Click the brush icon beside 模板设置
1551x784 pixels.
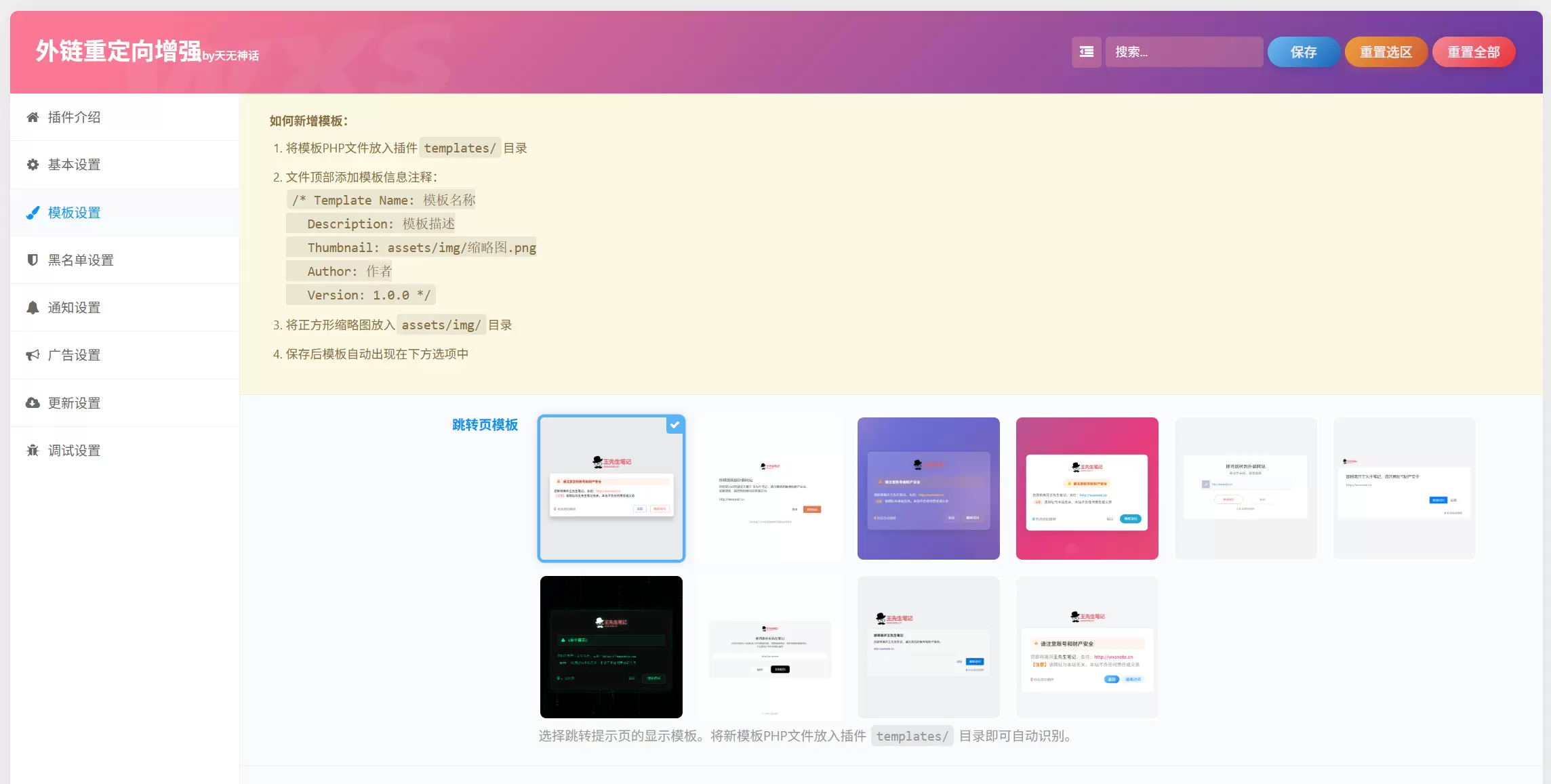[x=33, y=213]
